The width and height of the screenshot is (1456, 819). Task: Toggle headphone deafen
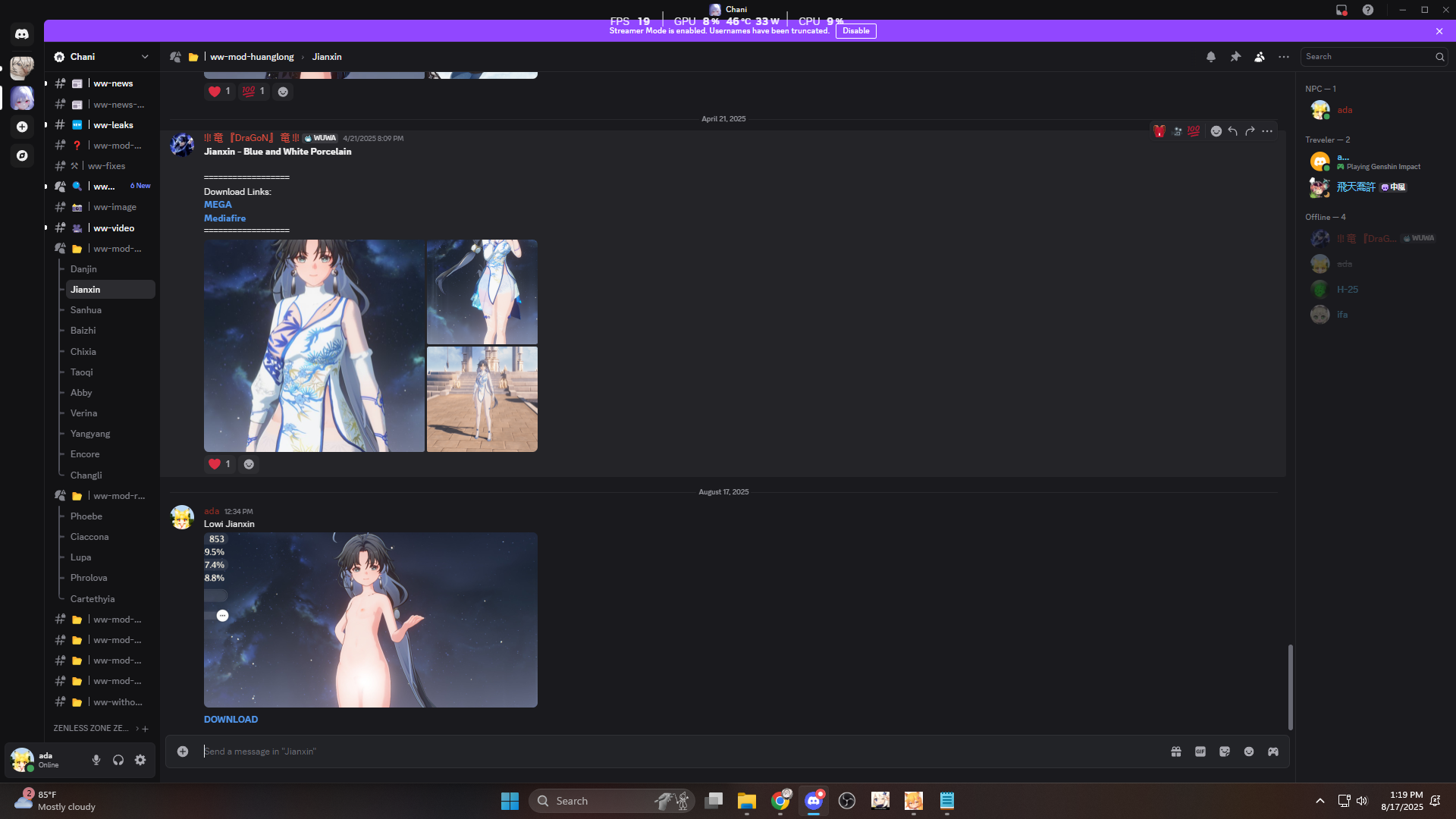click(x=118, y=760)
